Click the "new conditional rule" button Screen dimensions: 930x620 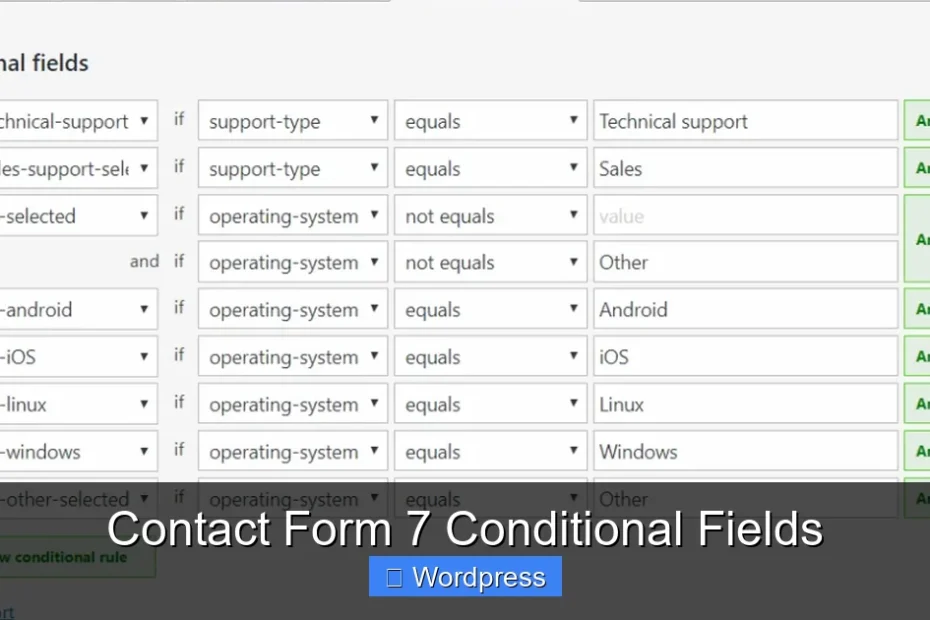pos(60,557)
